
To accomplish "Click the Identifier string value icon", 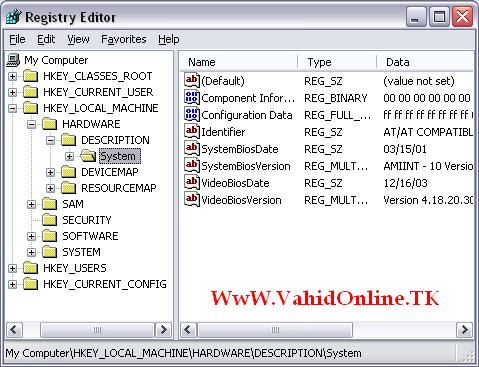I will point(192,132).
